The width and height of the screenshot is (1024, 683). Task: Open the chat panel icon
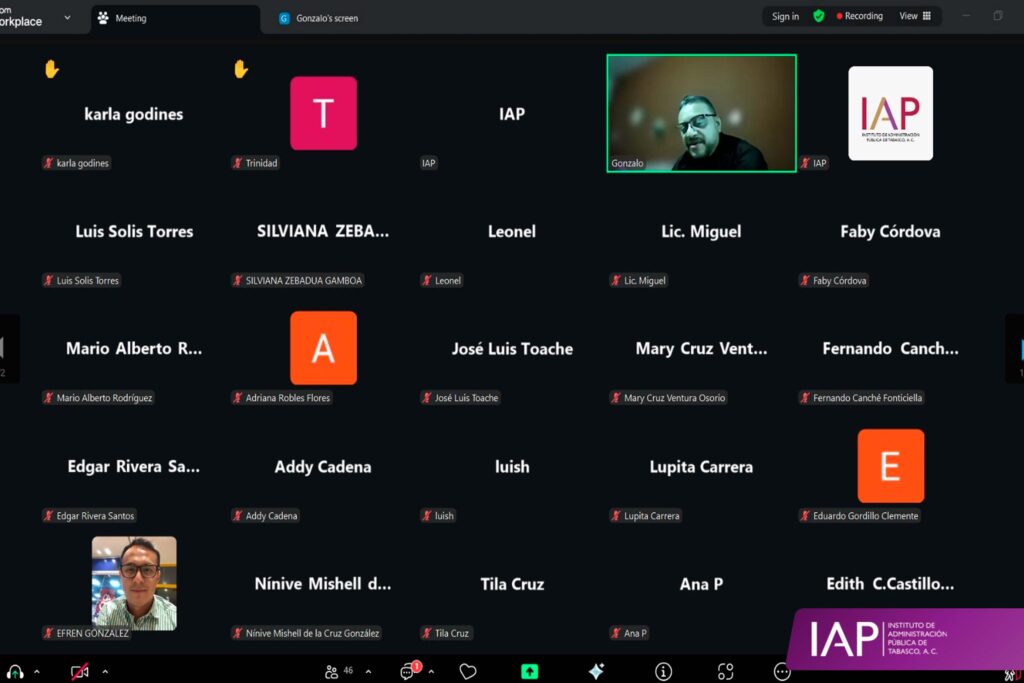408,672
